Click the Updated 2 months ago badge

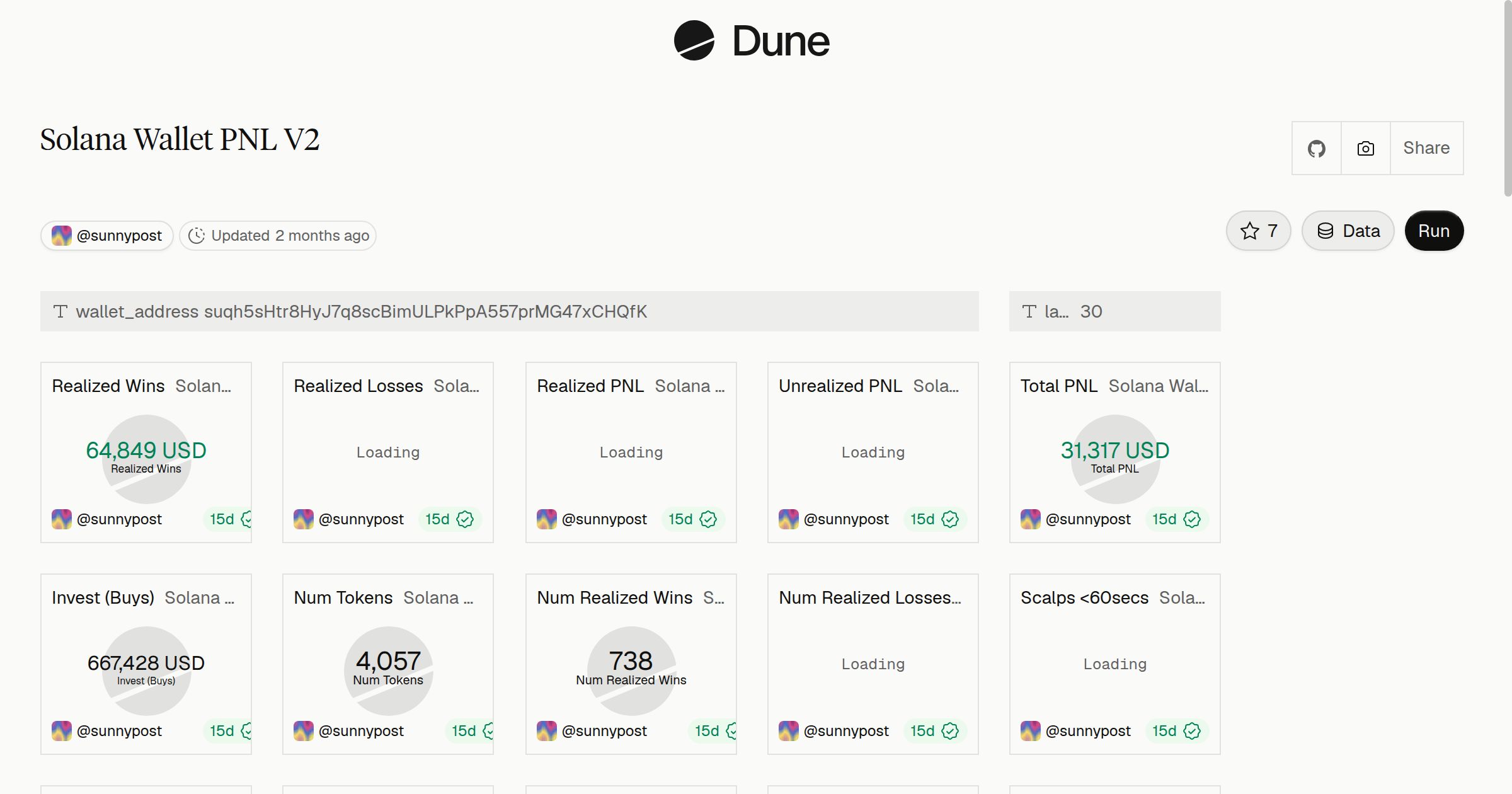(x=278, y=236)
